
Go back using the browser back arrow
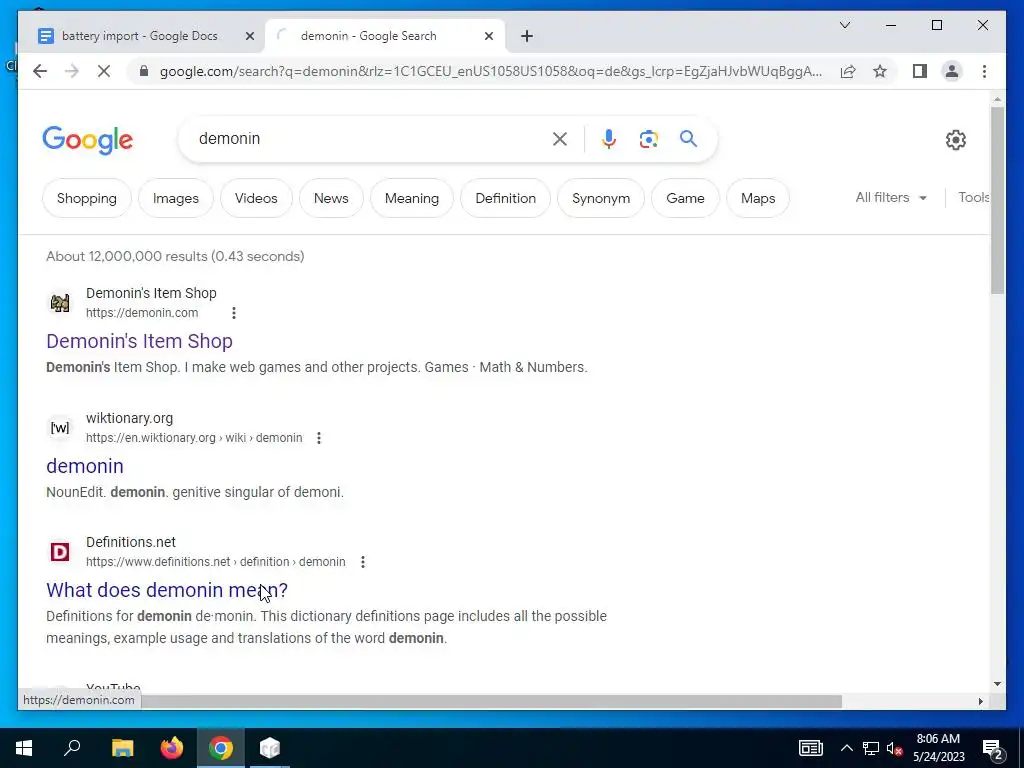(40, 71)
